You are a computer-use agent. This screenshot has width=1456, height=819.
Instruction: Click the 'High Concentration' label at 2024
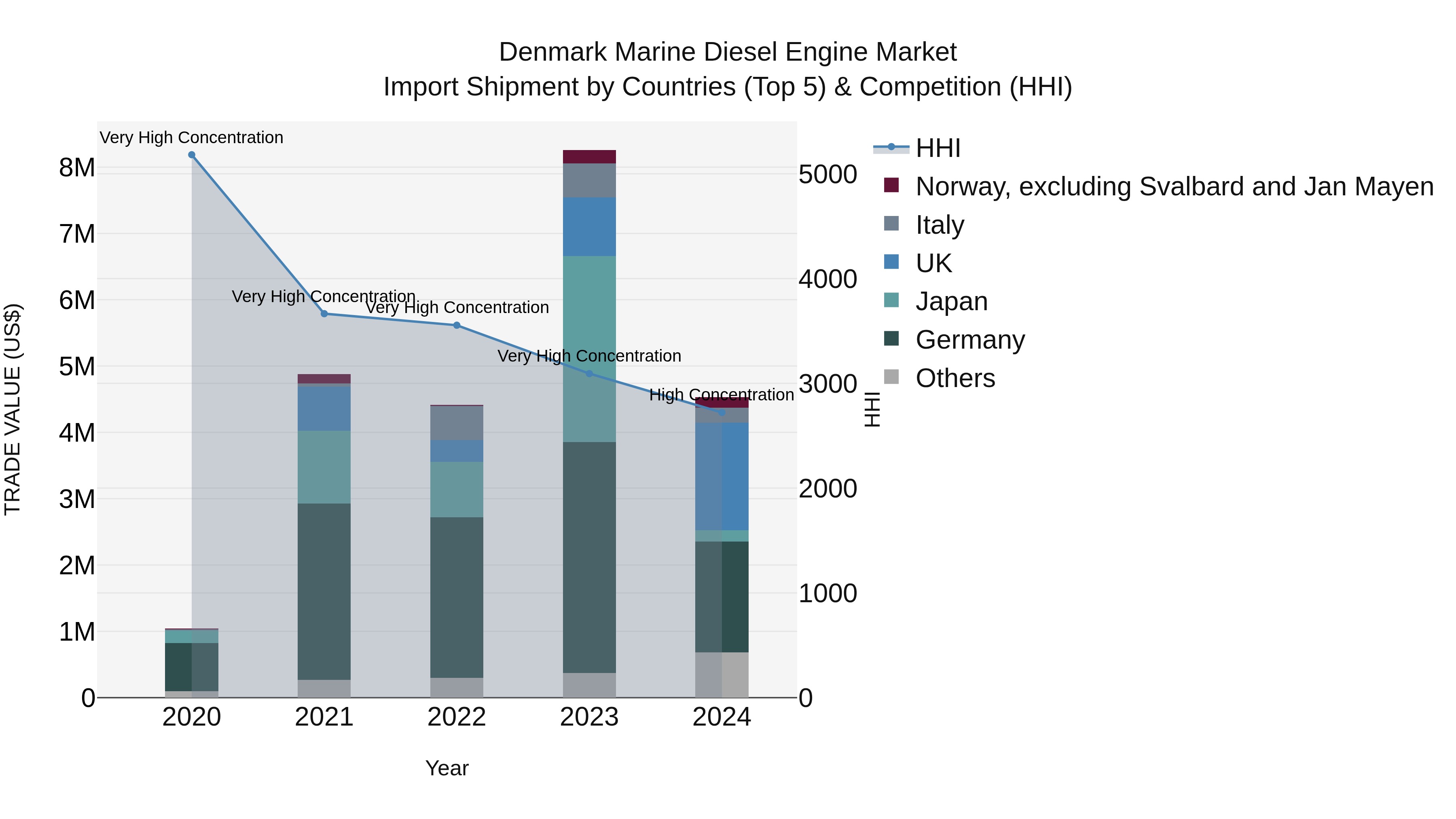point(722,394)
